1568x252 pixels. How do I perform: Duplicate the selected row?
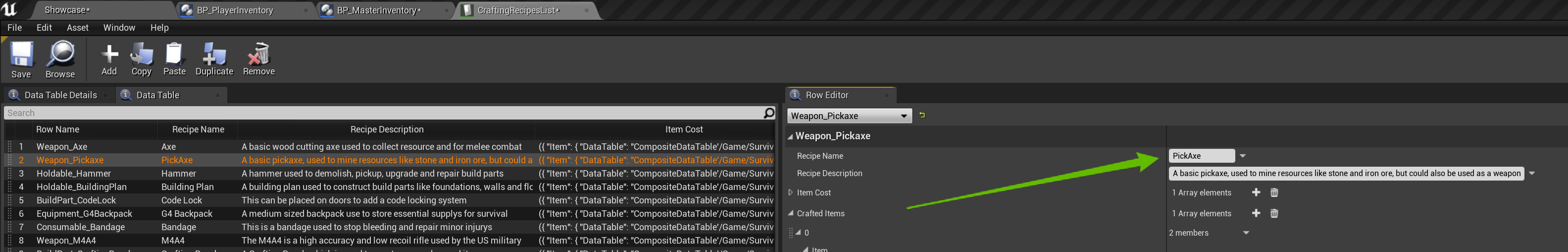point(214,59)
